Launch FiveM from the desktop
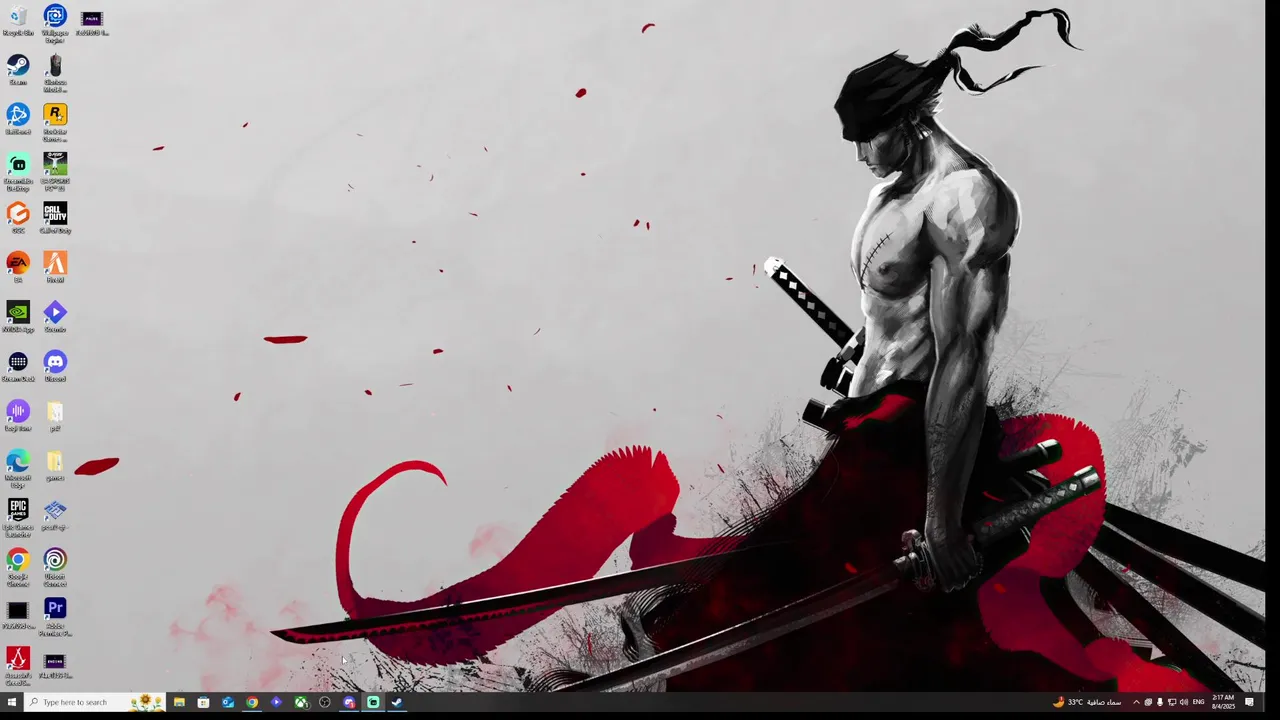Viewport: 1280px width, 720px height. pyautogui.click(x=55, y=267)
